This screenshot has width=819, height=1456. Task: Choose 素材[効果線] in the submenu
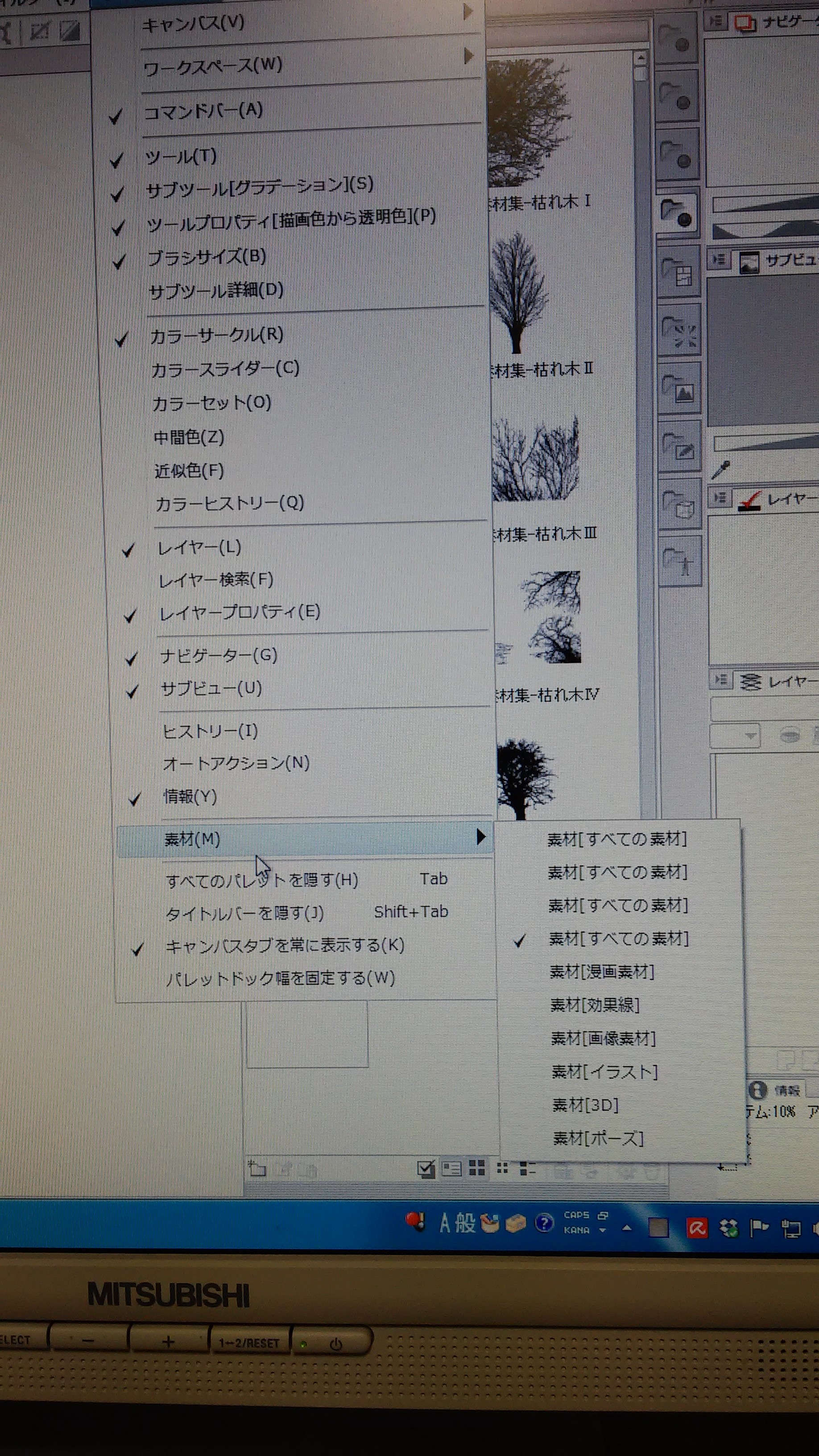click(x=595, y=1005)
